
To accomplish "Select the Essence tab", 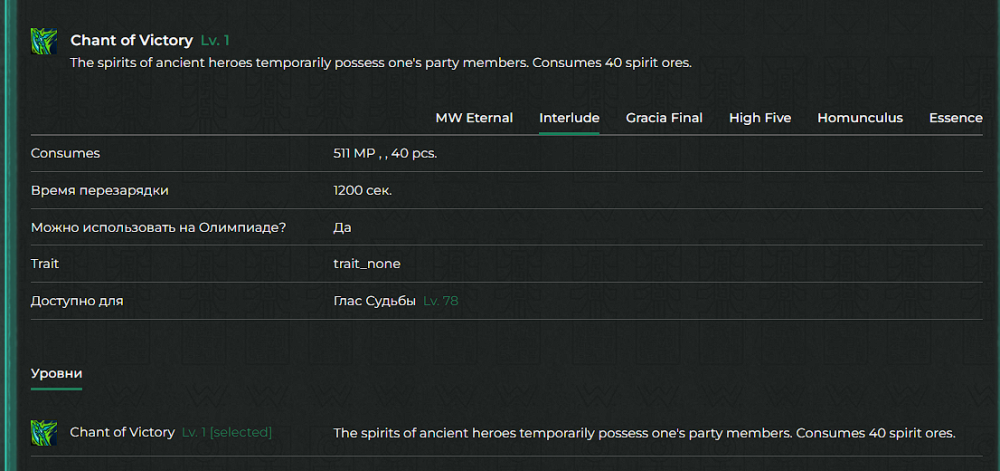I will click(955, 118).
